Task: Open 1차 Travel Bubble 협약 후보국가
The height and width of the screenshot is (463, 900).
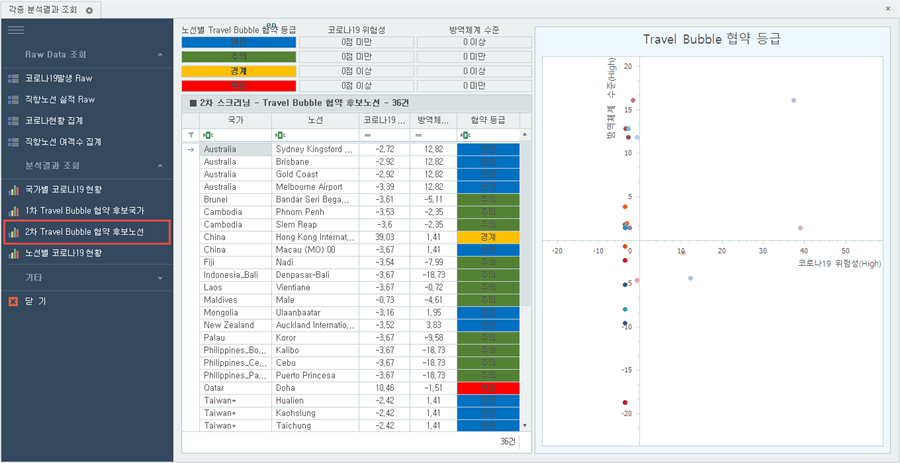Action: point(87,211)
